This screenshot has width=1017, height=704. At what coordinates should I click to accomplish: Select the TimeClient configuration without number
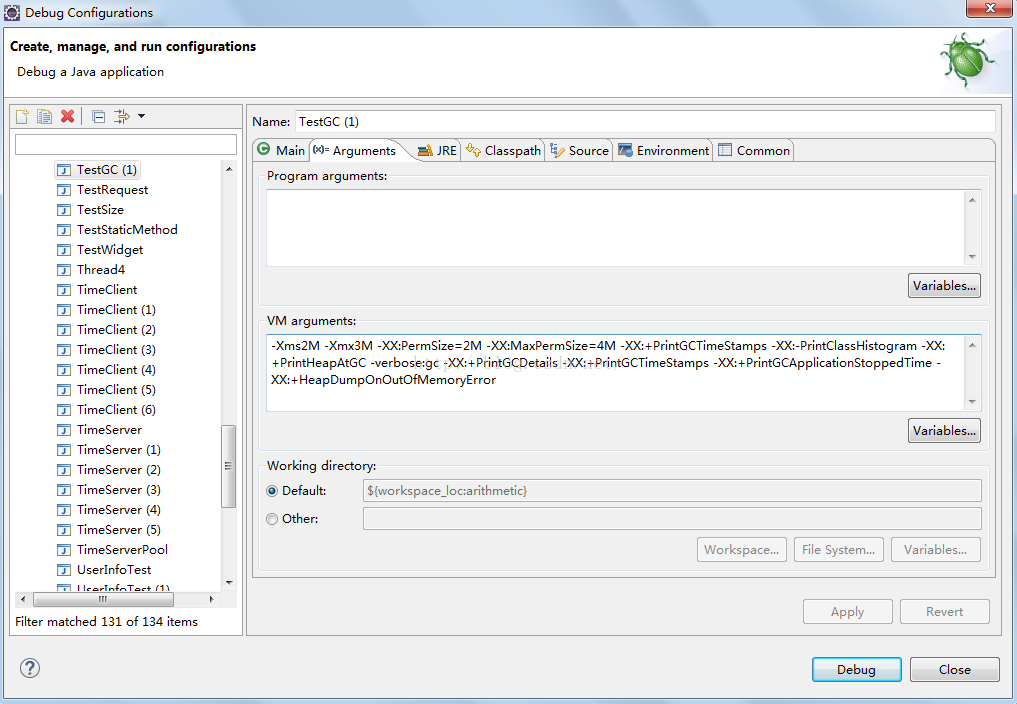click(107, 290)
